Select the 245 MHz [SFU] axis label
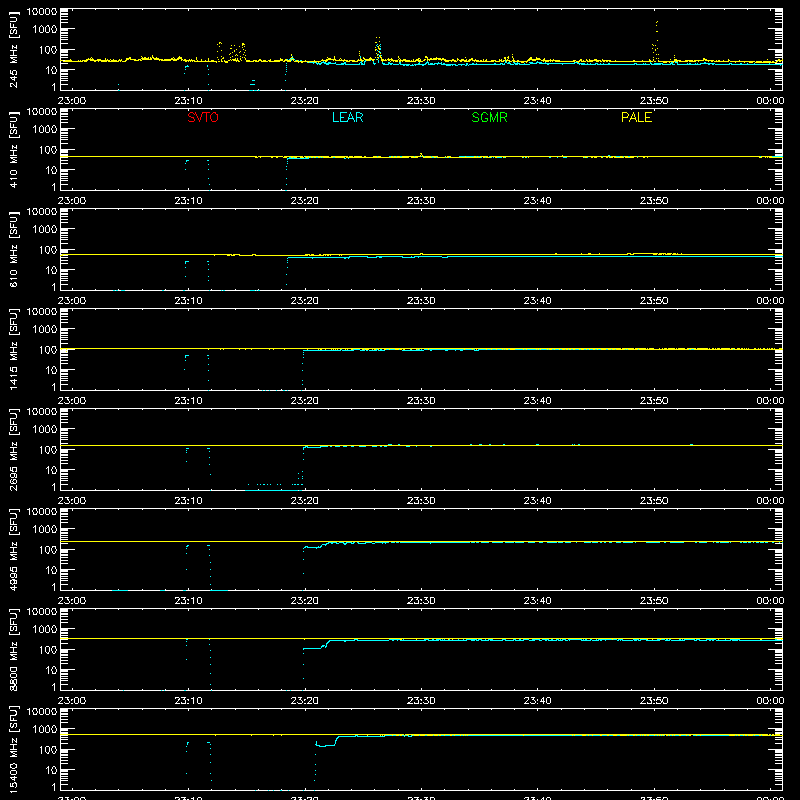Screen dimensions: 800x800 pos(13,49)
